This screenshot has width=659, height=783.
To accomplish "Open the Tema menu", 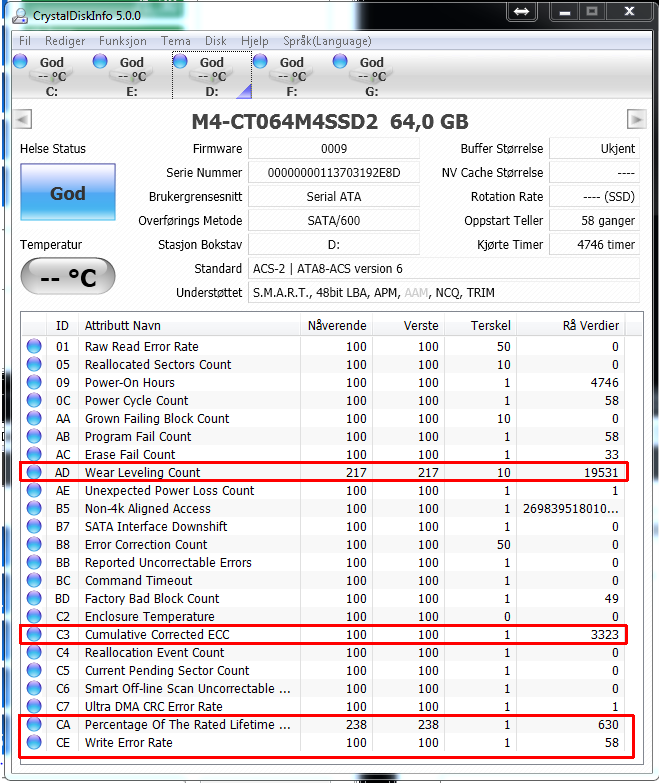I will click(x=176, y=41).
